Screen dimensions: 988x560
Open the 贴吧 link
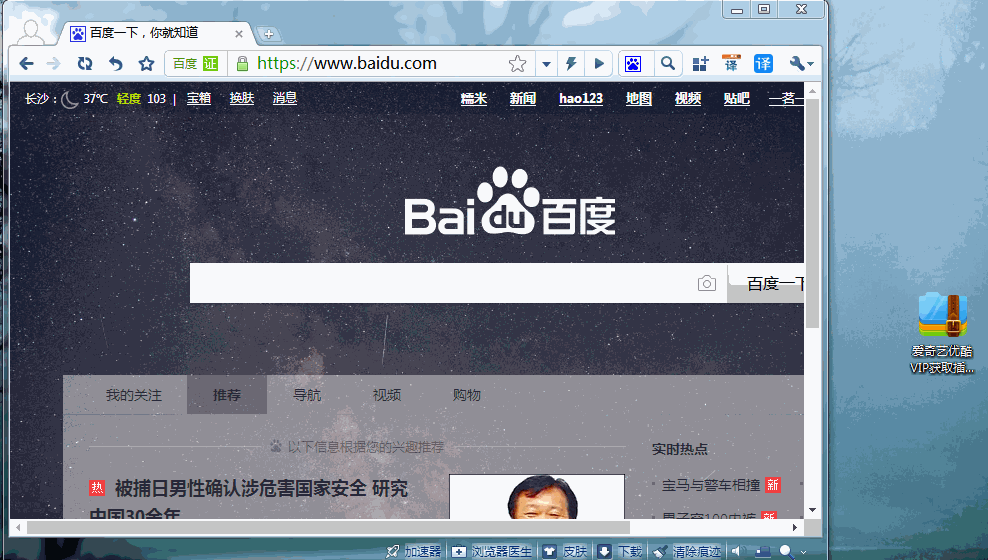coord(737,98)
